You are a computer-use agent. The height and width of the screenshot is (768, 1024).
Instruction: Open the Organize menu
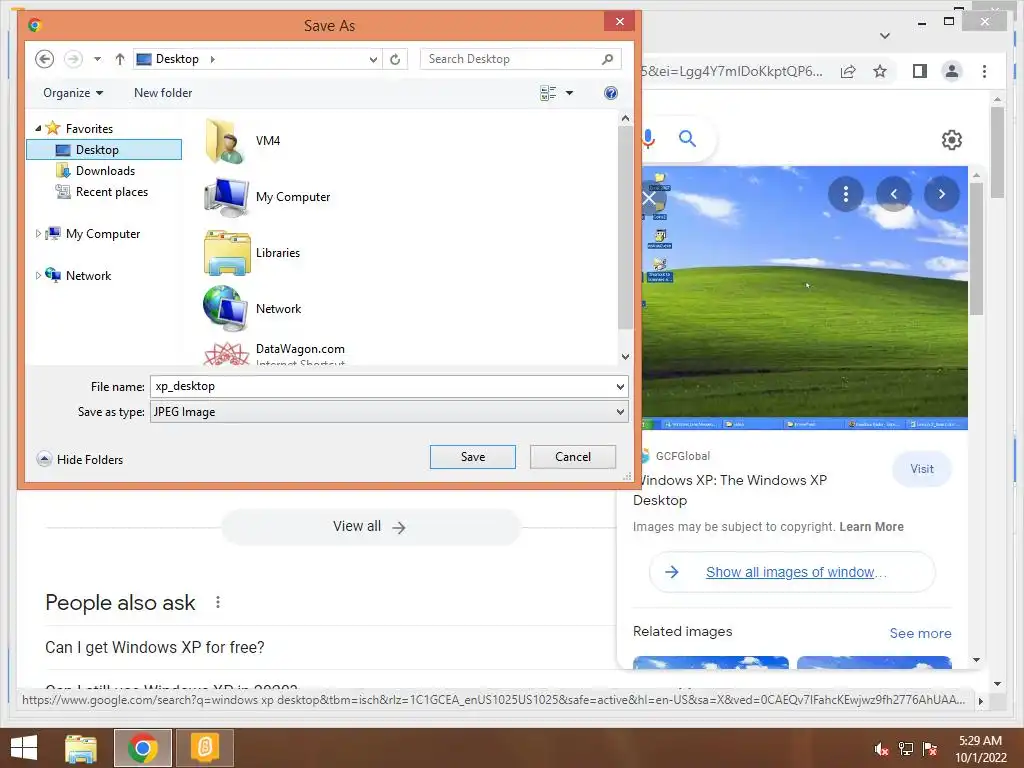(73, 93)
